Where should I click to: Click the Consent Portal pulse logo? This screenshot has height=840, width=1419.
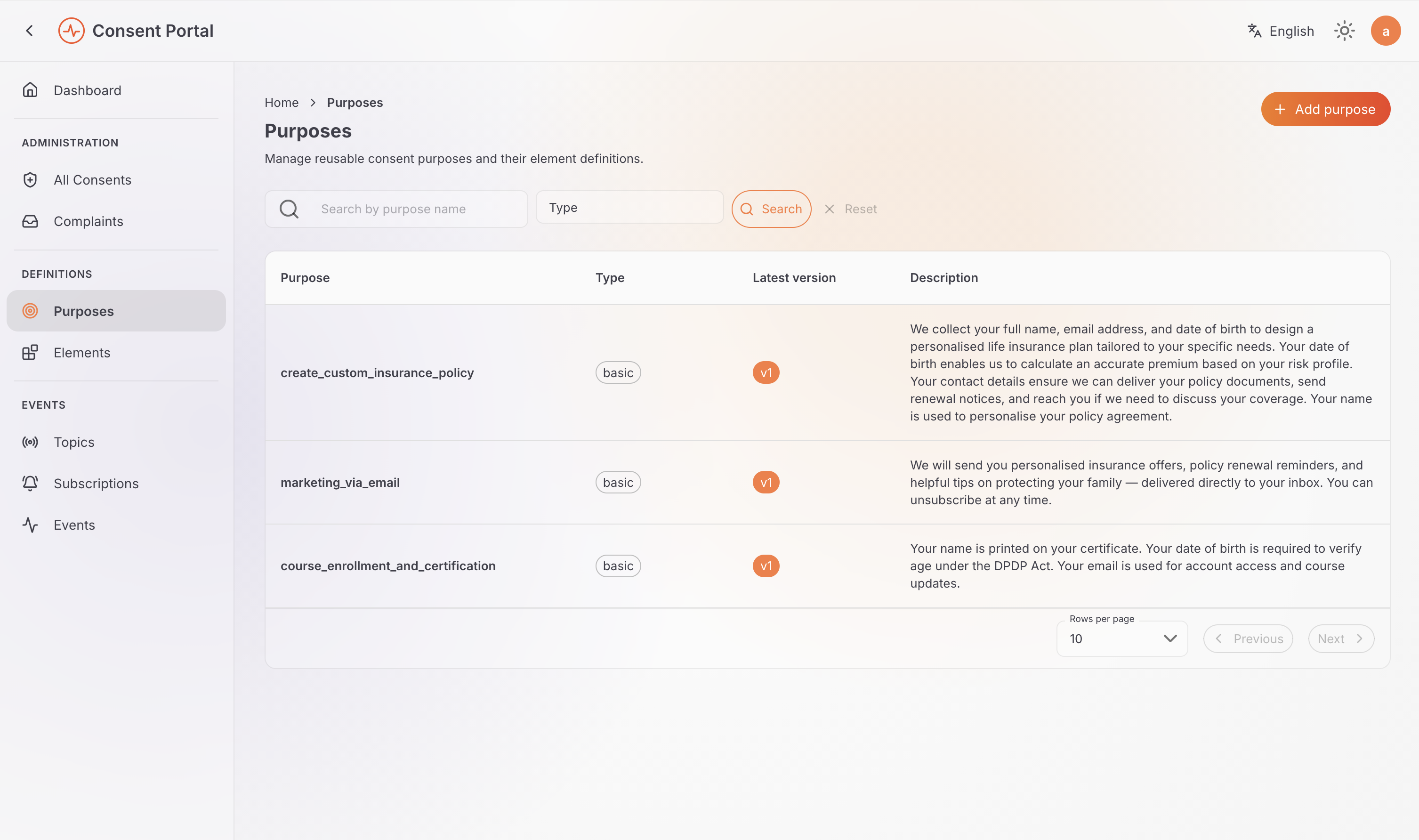71,31
